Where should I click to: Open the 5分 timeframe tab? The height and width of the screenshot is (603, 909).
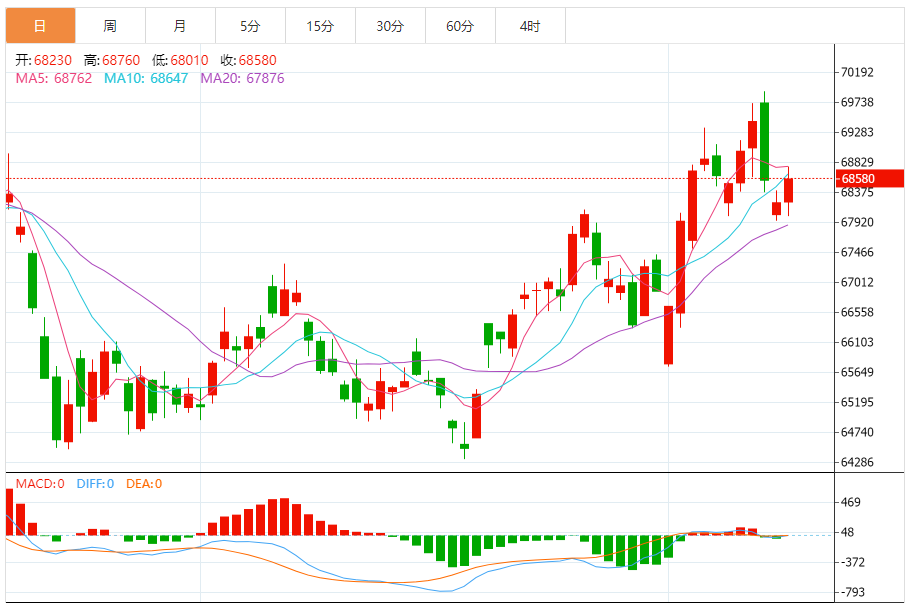(x=250, y=26)
